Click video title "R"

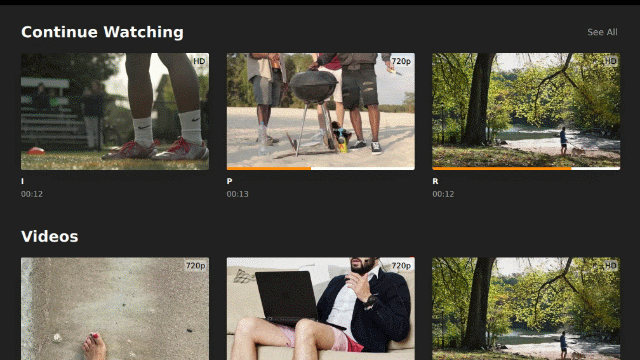click(x=435, y=181)
